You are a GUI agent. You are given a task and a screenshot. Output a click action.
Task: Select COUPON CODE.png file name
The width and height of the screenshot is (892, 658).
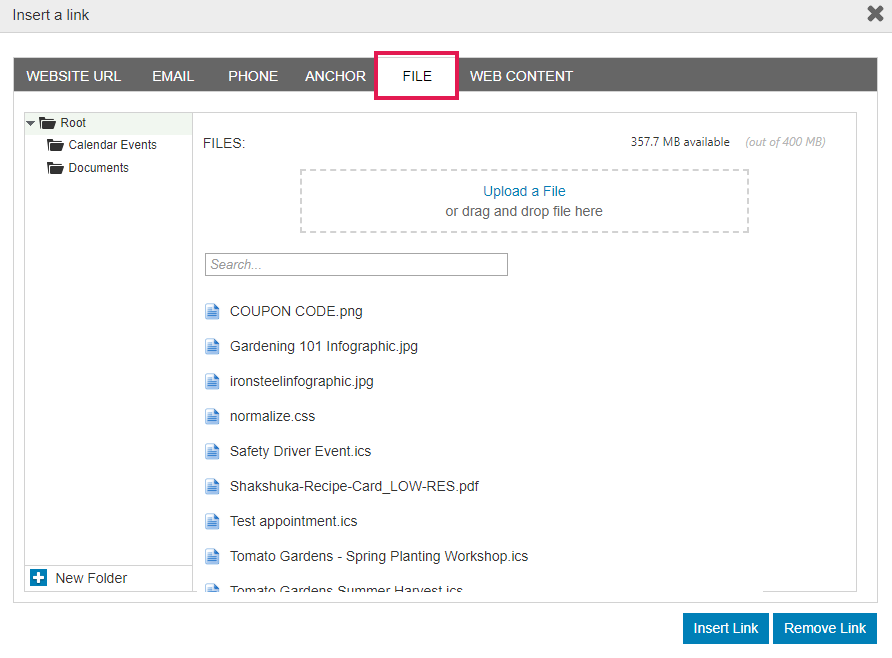pos(296,312)
